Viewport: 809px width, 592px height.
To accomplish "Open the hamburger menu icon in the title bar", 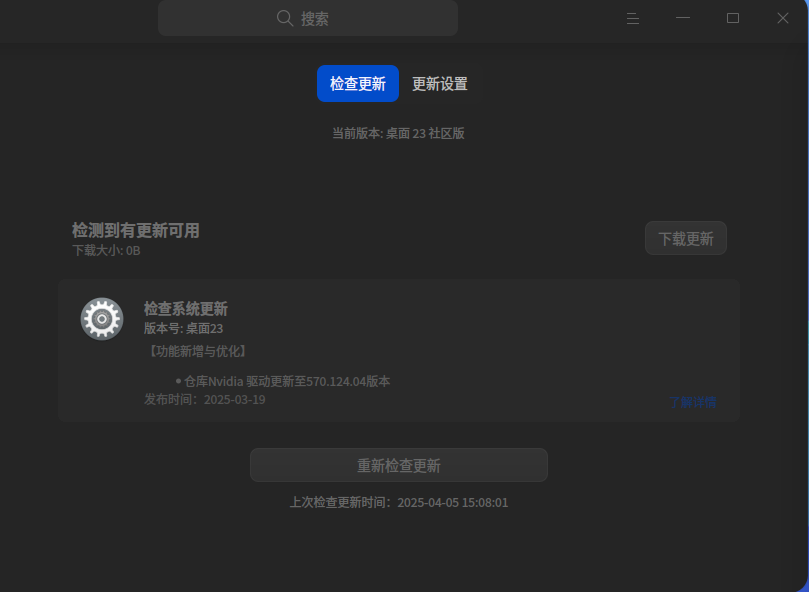I will click(x=633, y=19).
